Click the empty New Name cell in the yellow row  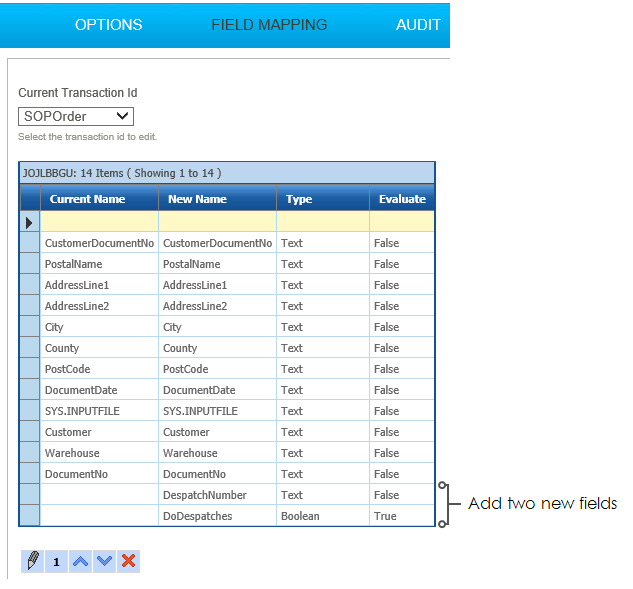217,222
